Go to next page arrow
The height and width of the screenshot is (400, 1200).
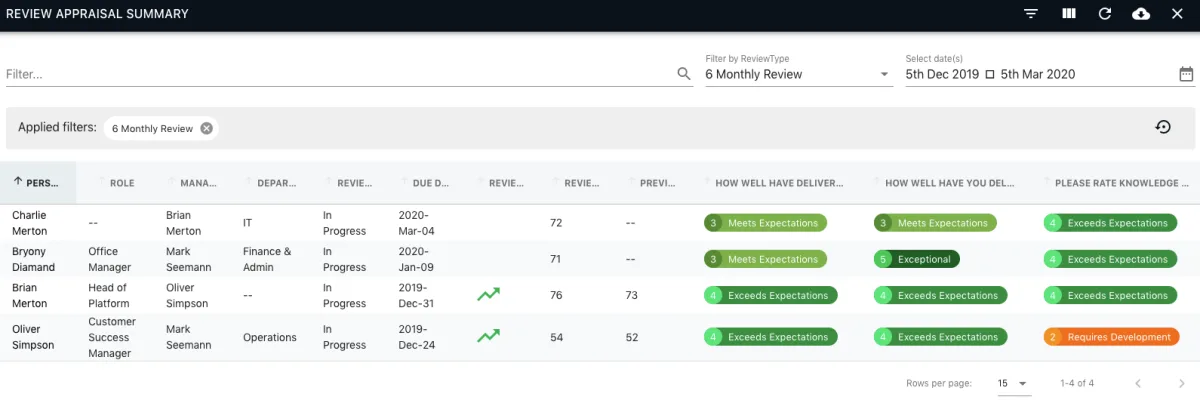[x=1181, y=383]
